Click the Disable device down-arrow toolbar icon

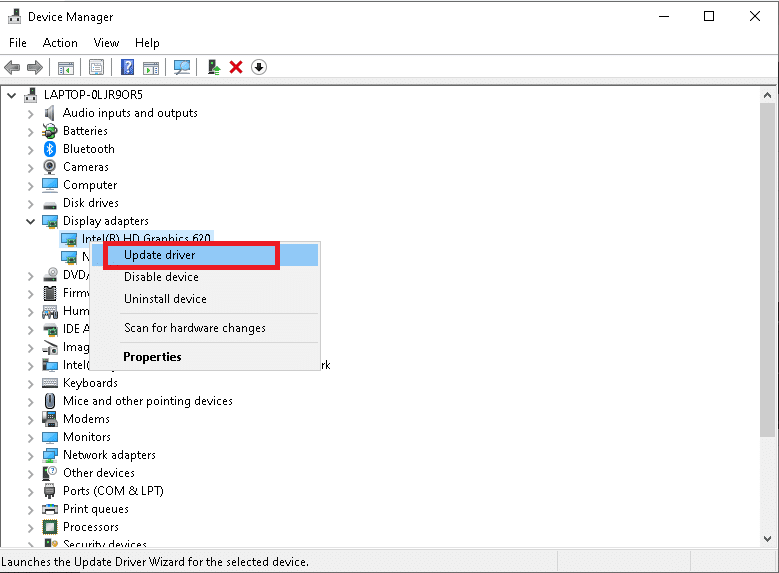(x=259, y=67)
